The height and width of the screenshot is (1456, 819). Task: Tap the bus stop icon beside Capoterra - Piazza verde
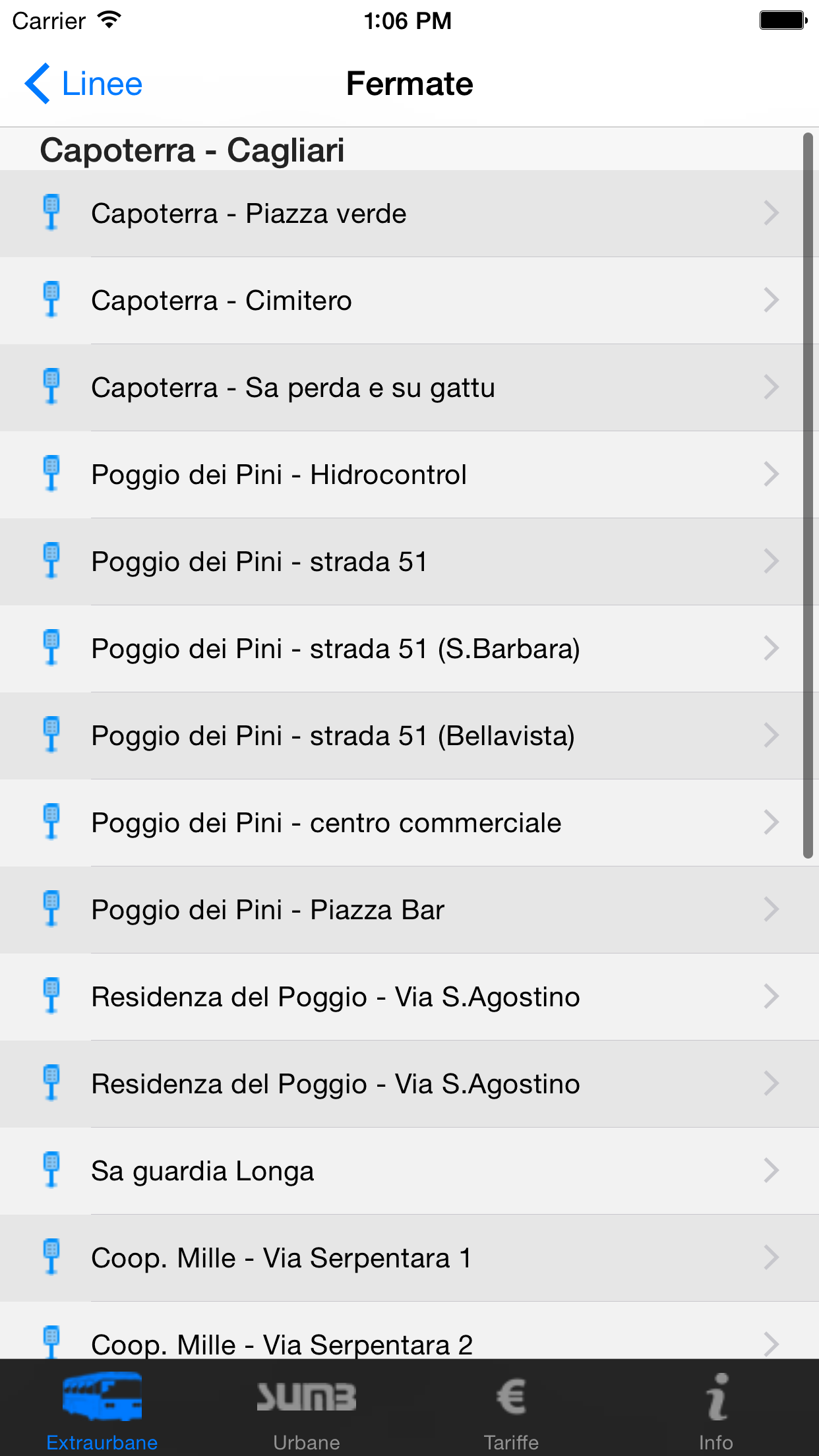(51, 212)
